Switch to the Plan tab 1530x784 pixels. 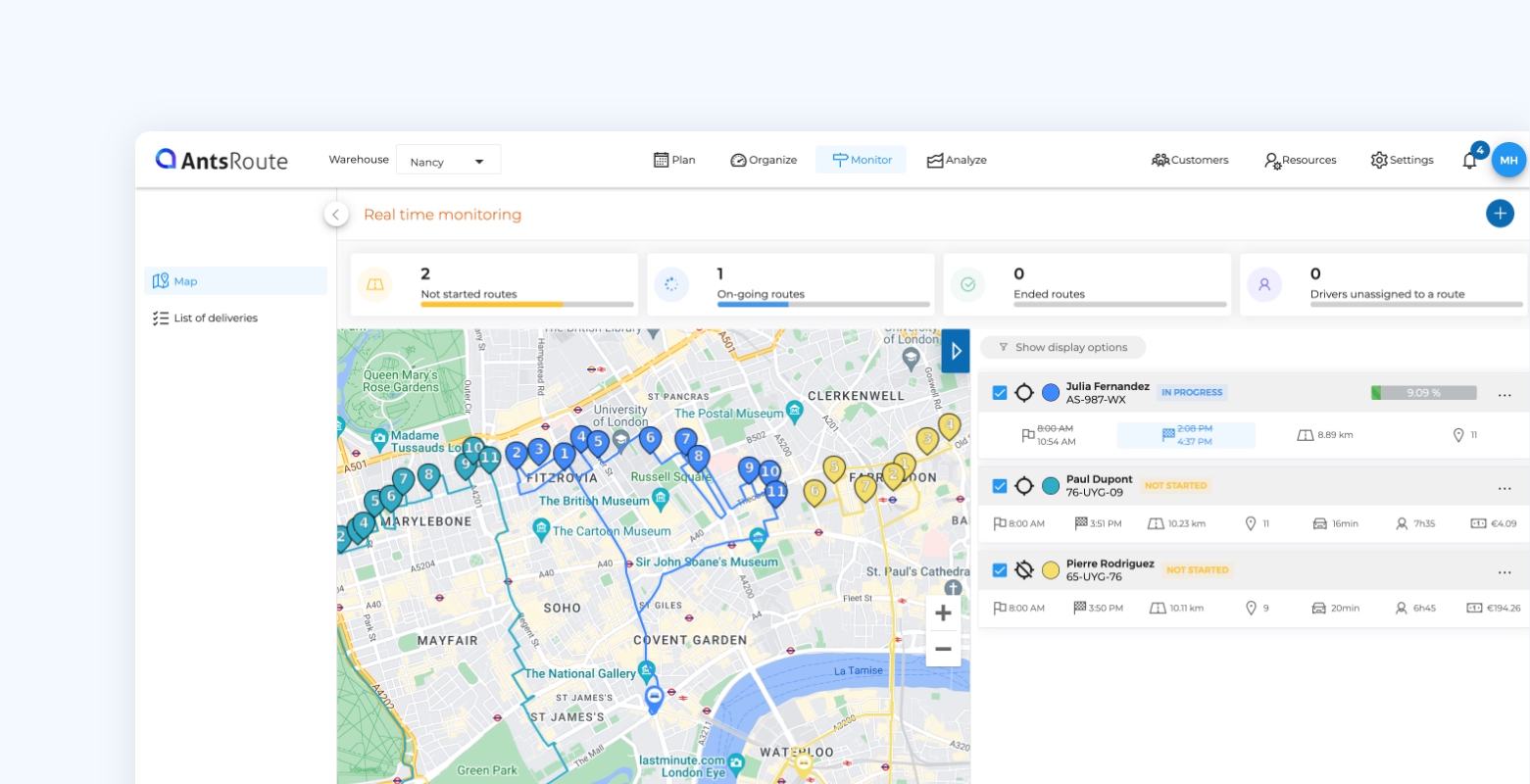674,160
